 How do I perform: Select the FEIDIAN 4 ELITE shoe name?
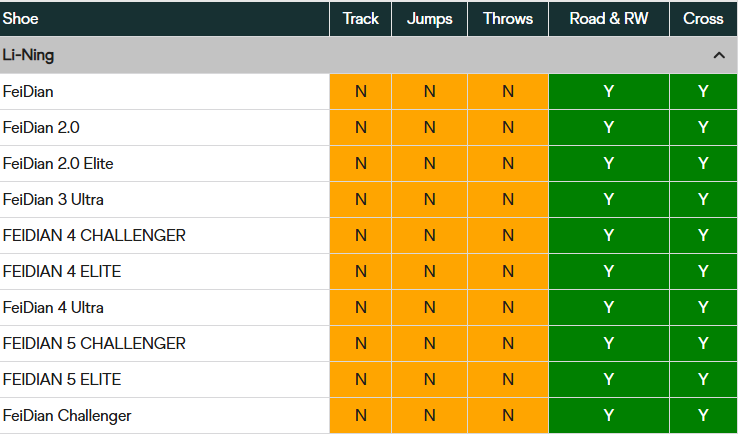tap(62, 272)
